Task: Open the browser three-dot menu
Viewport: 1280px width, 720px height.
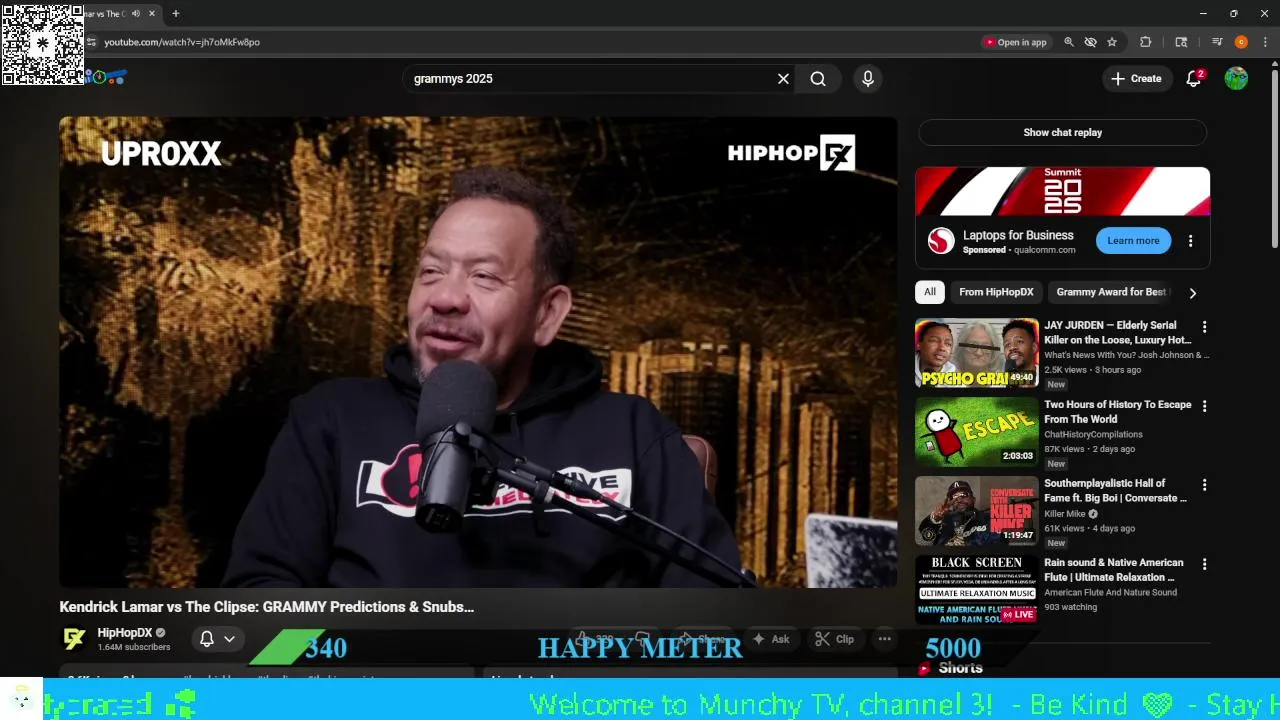Action: click(x=1265, y=42)
